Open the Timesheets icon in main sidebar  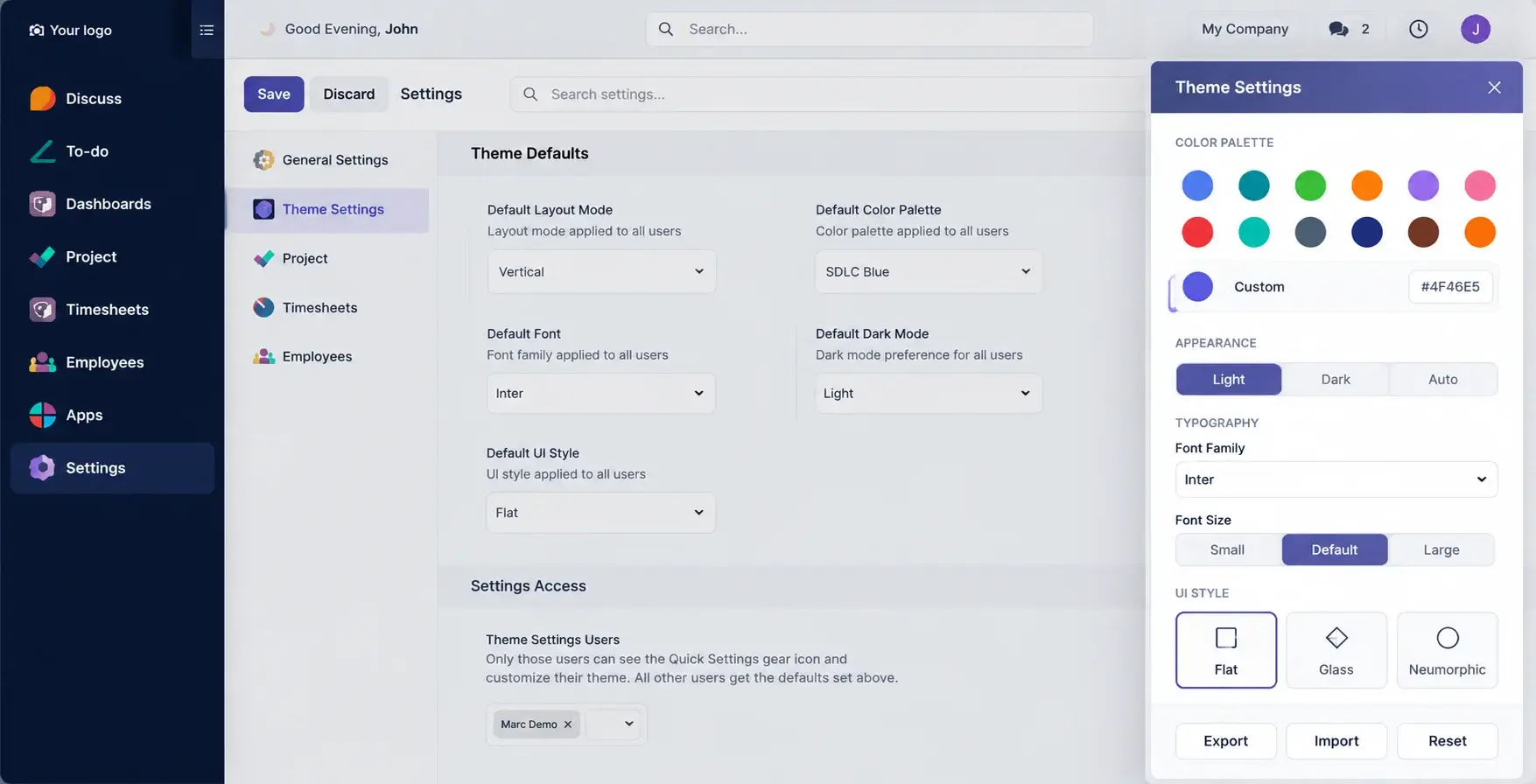(42, 310)
